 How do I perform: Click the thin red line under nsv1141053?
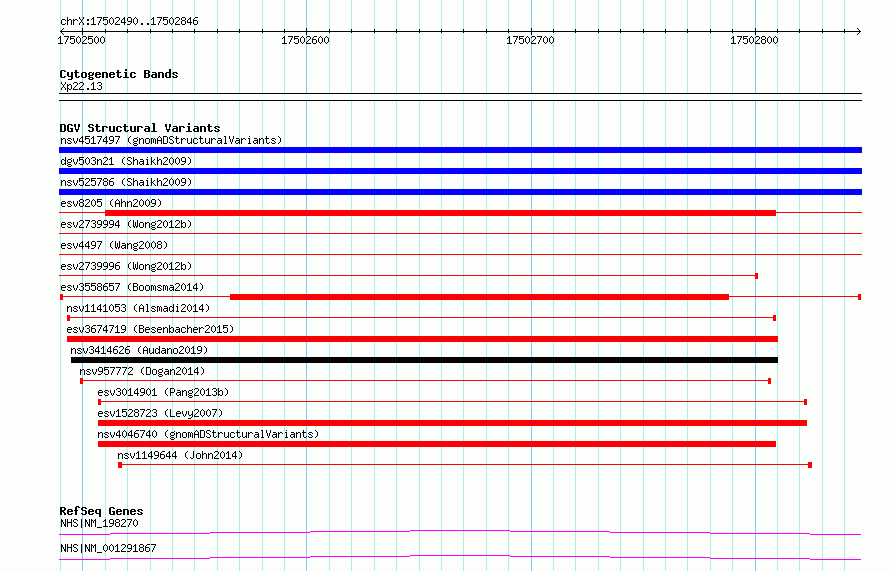click(421, 318)
